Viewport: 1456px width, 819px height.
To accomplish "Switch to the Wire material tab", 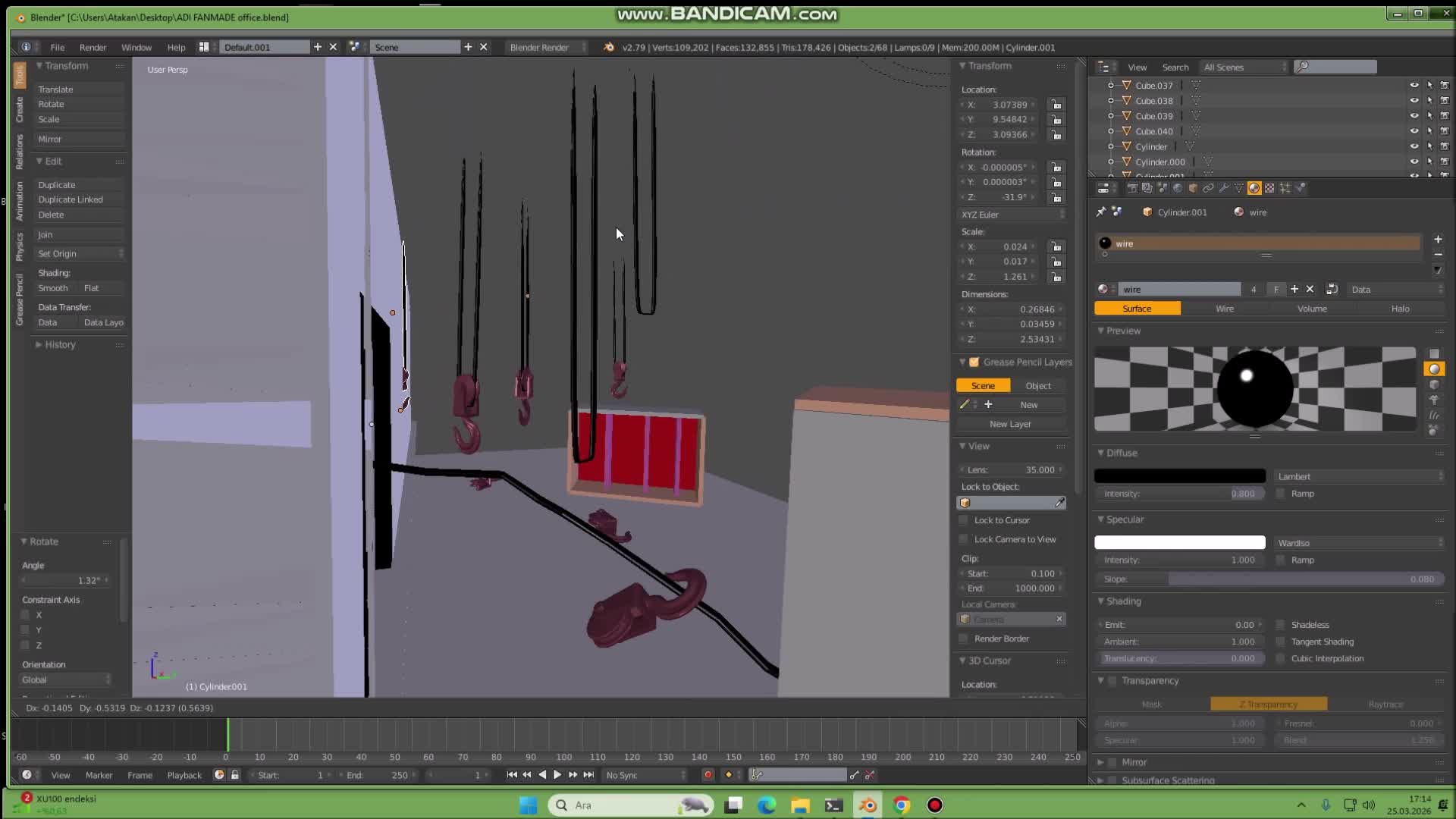I will (1224, 309).
